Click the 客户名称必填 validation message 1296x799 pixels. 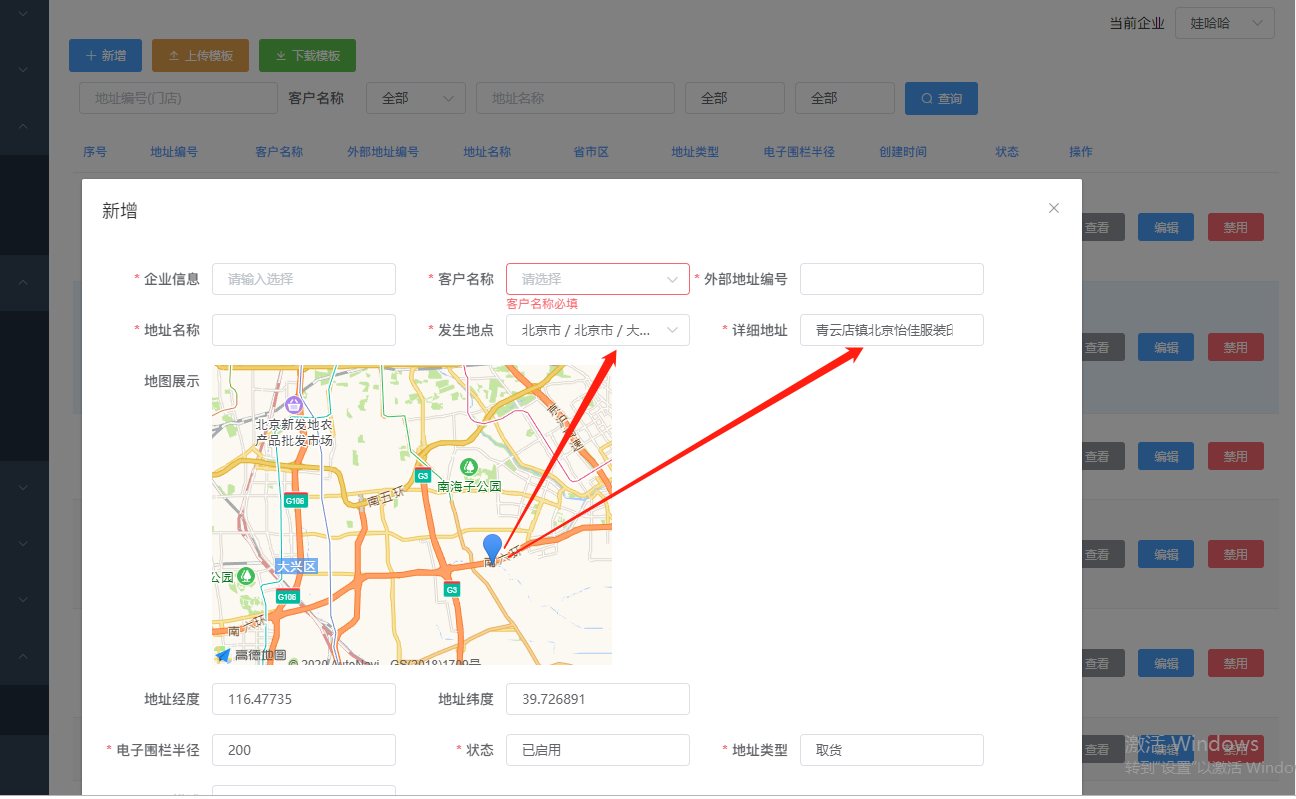coord(542,303)
